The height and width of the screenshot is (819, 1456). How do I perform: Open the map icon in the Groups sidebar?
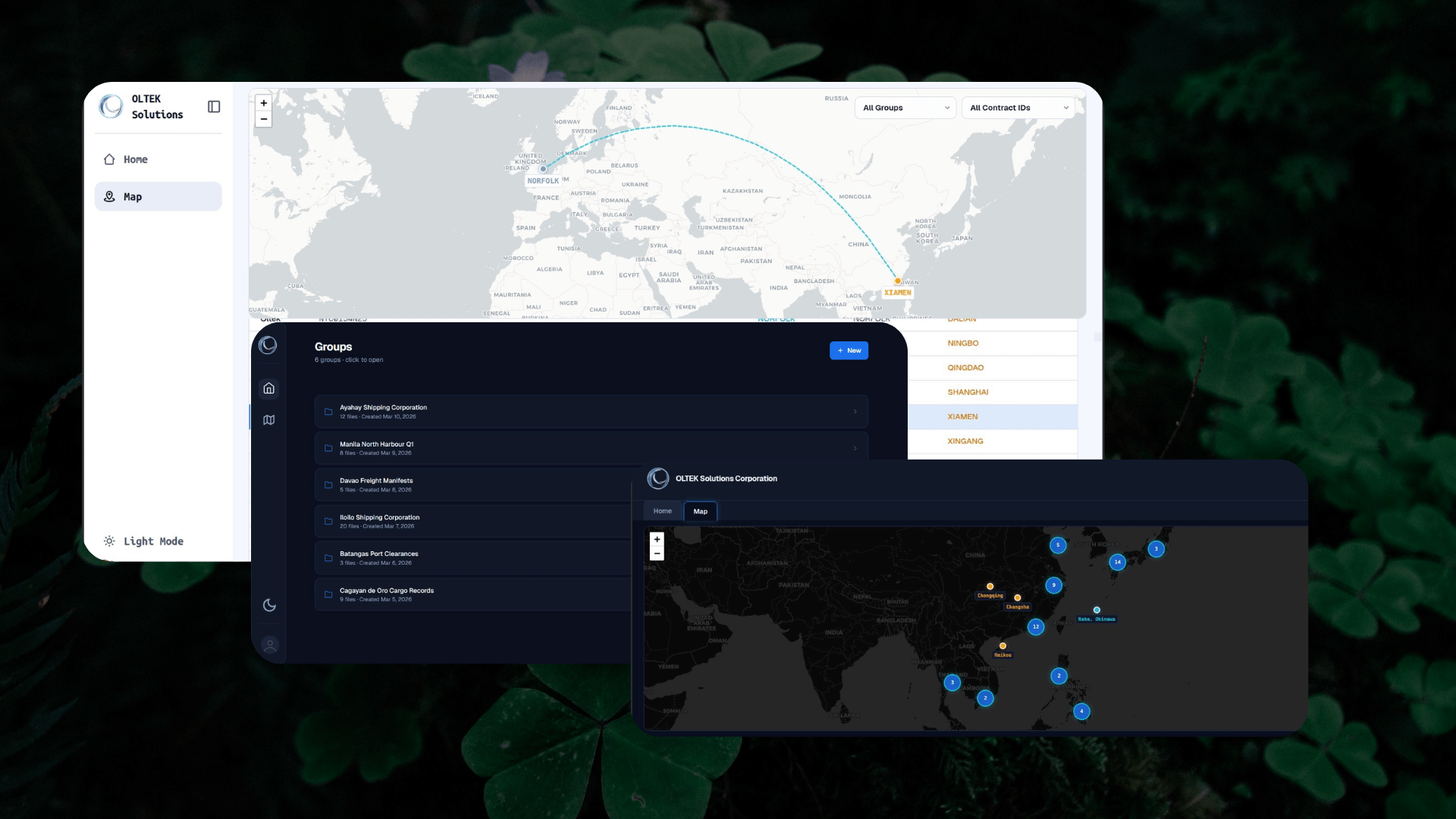point(269,419)
